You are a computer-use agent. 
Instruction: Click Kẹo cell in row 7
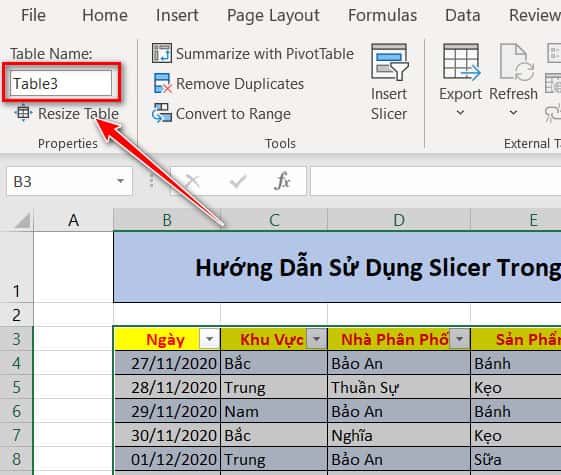516,435
